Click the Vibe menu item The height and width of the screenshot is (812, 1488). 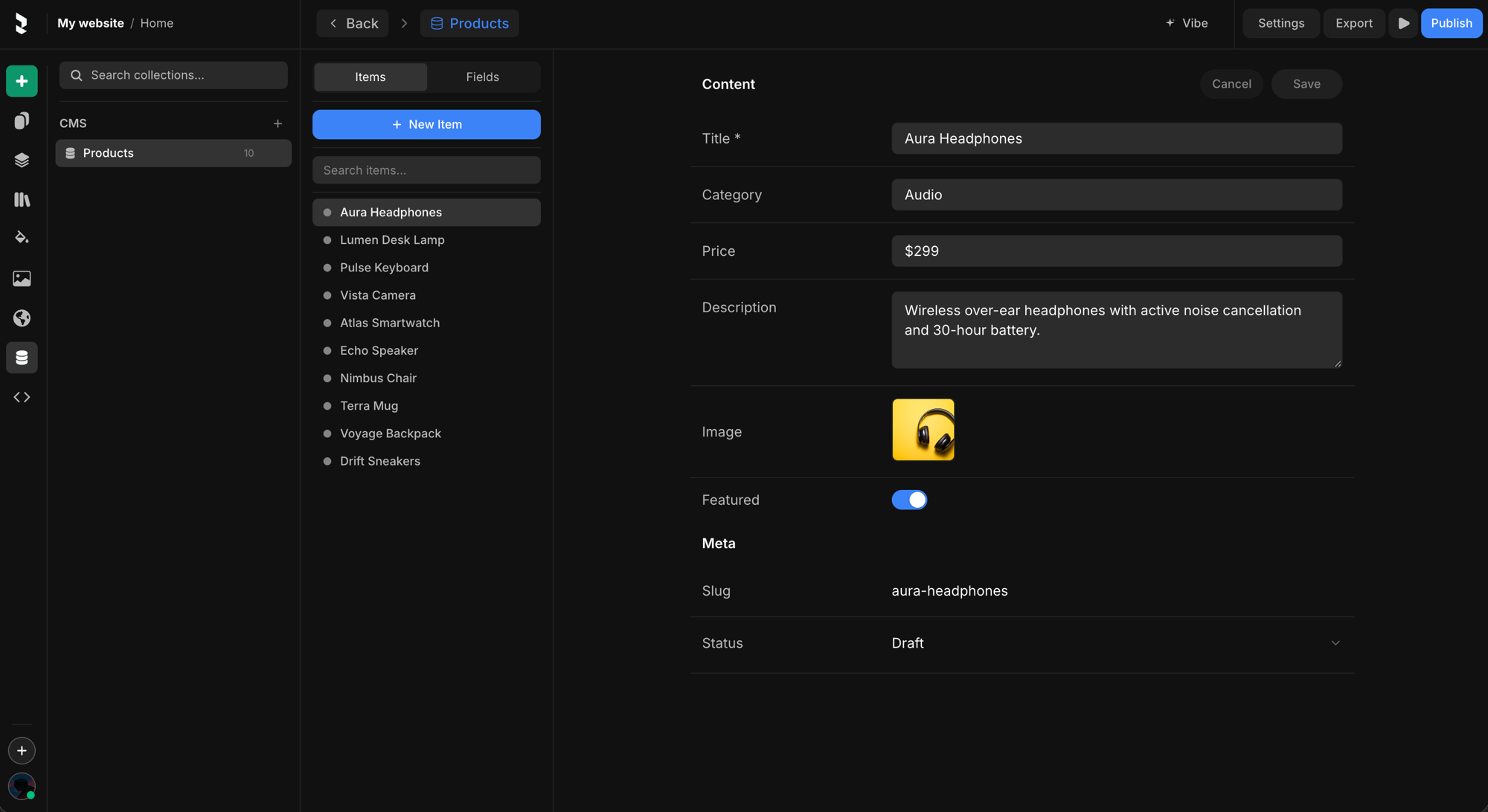1187,23
